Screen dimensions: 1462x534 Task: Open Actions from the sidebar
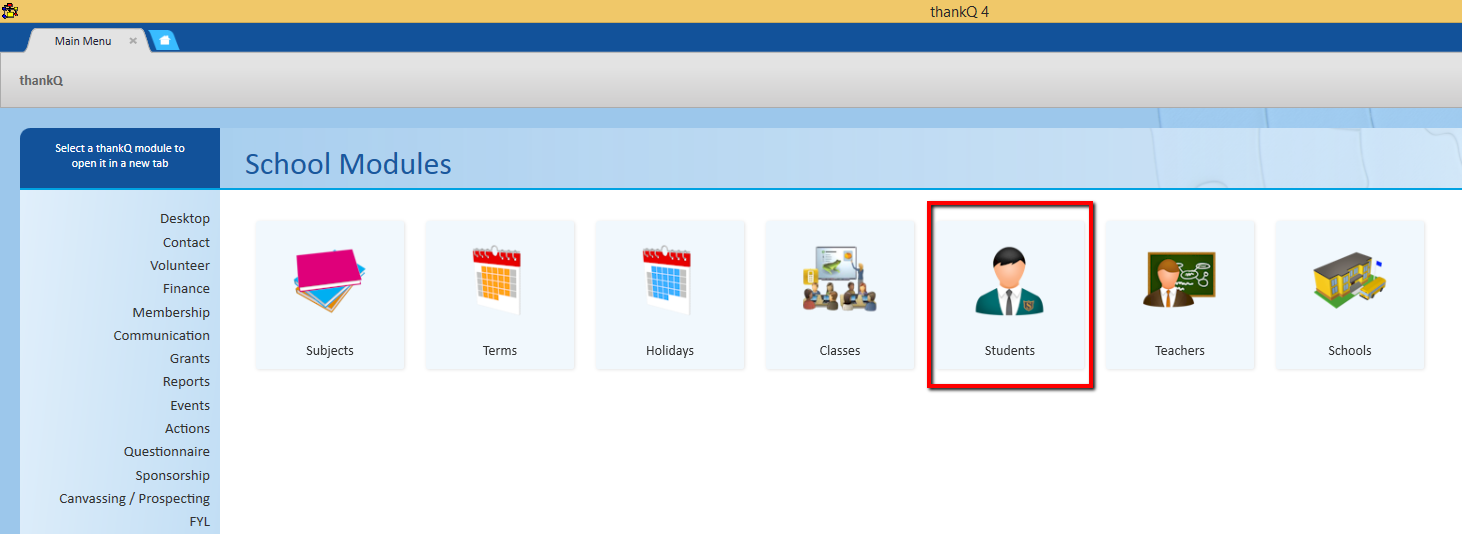[x=188, y=428]
